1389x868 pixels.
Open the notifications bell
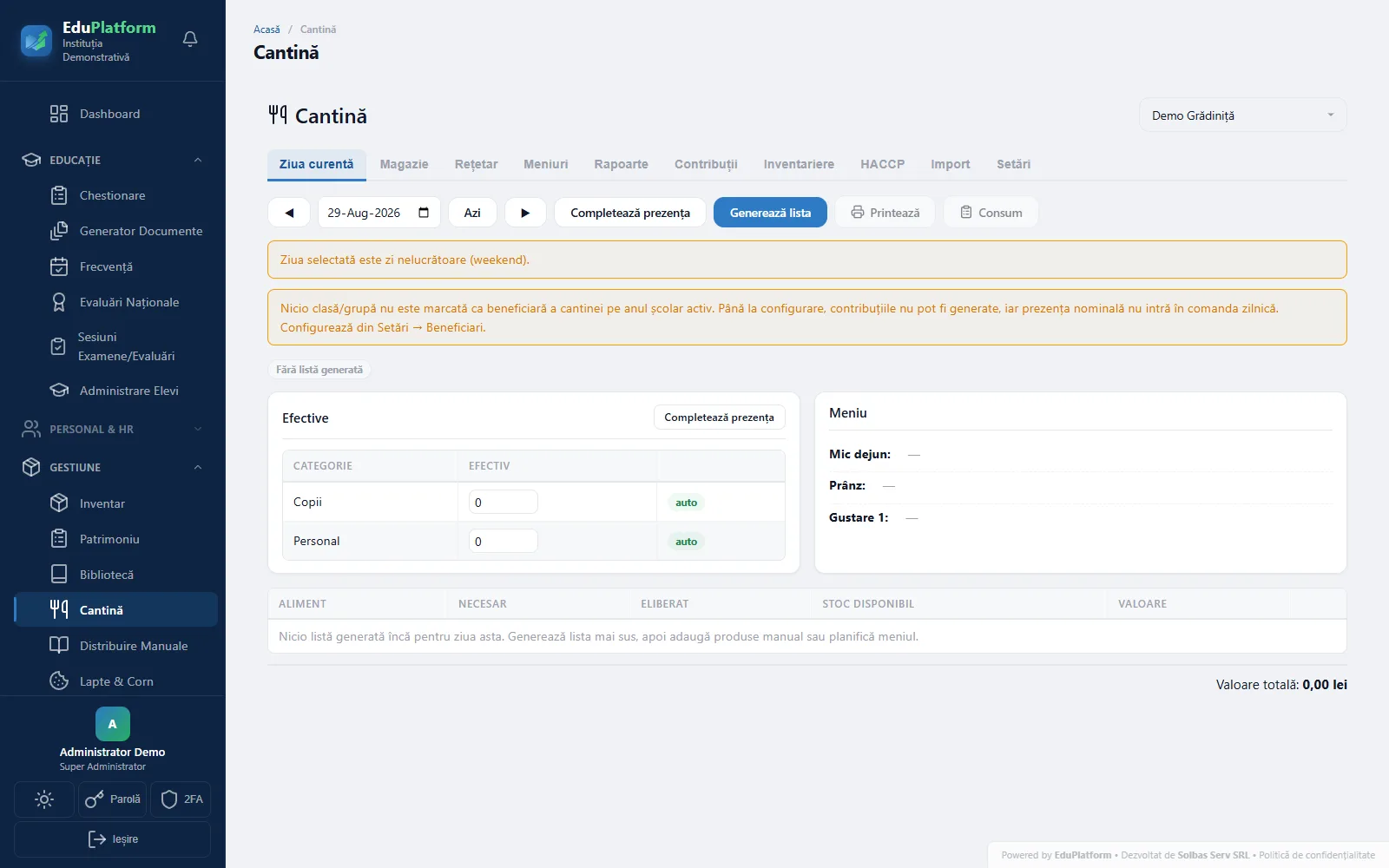190,39
